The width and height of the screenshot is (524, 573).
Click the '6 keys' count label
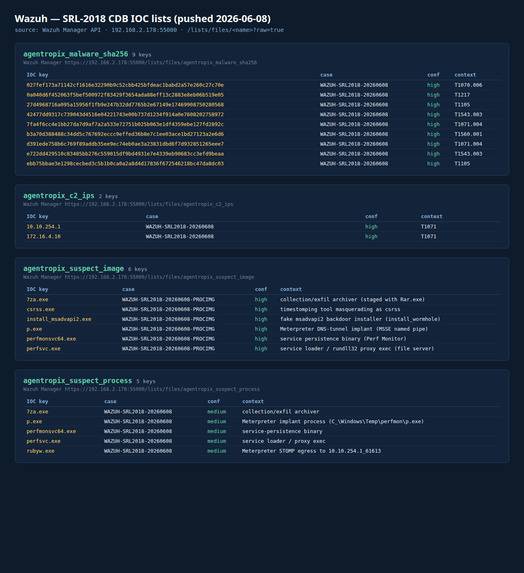[137, 269]
